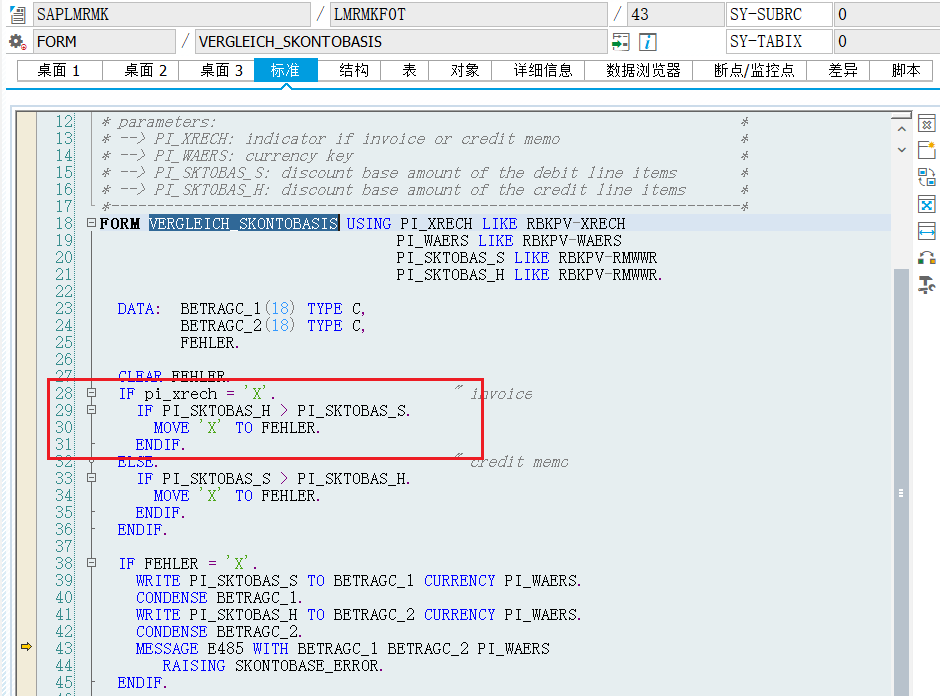The height and width of the screenshot is (696, 940).
Task: Click the tool Services headset icon
Action: tap(926, 258)
